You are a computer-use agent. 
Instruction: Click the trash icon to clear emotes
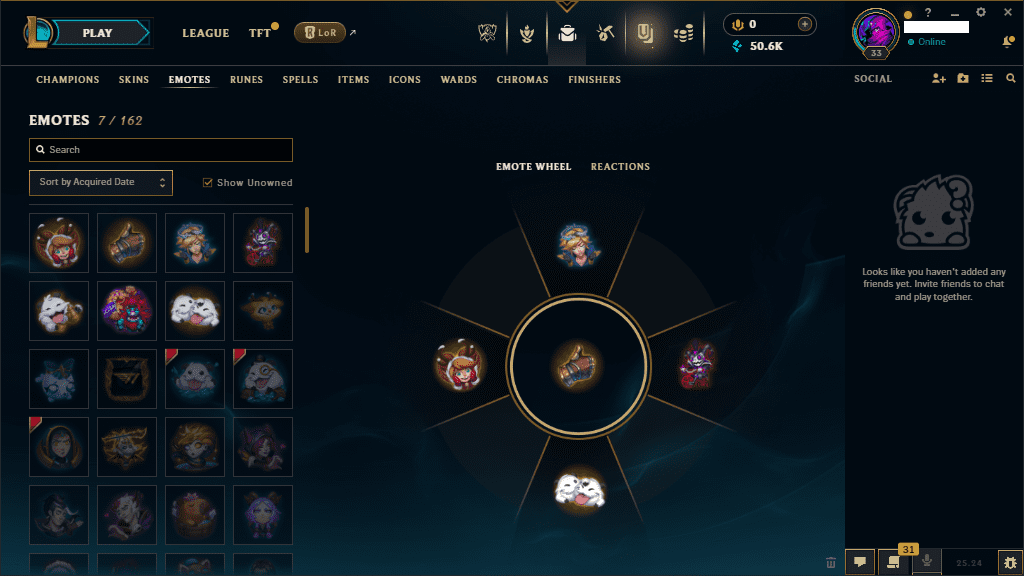[831, 562]
